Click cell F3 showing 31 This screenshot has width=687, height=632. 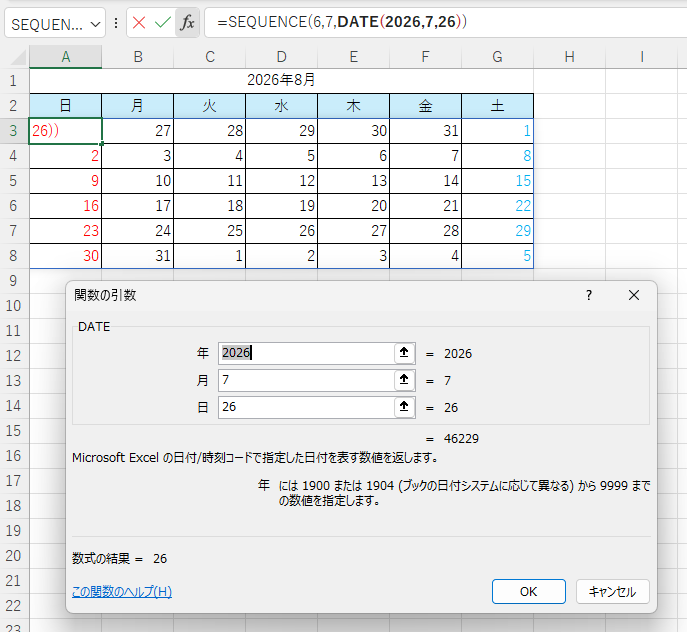[x=425, y=131]
